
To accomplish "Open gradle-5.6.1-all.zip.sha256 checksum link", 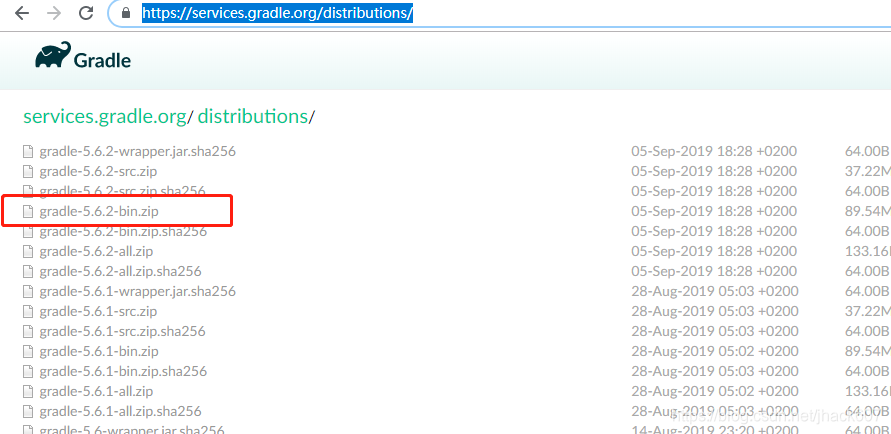I will point(120,411).
